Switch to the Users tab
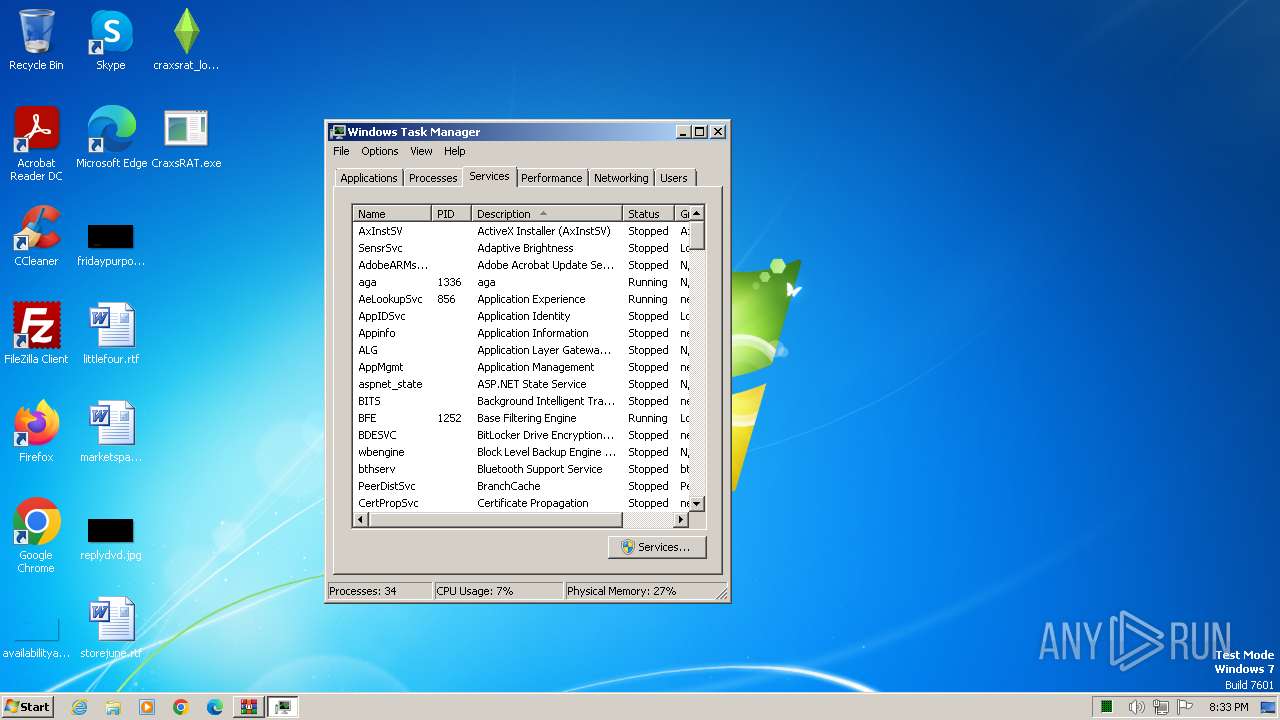1280x720 pixels. tap(674, 178)
